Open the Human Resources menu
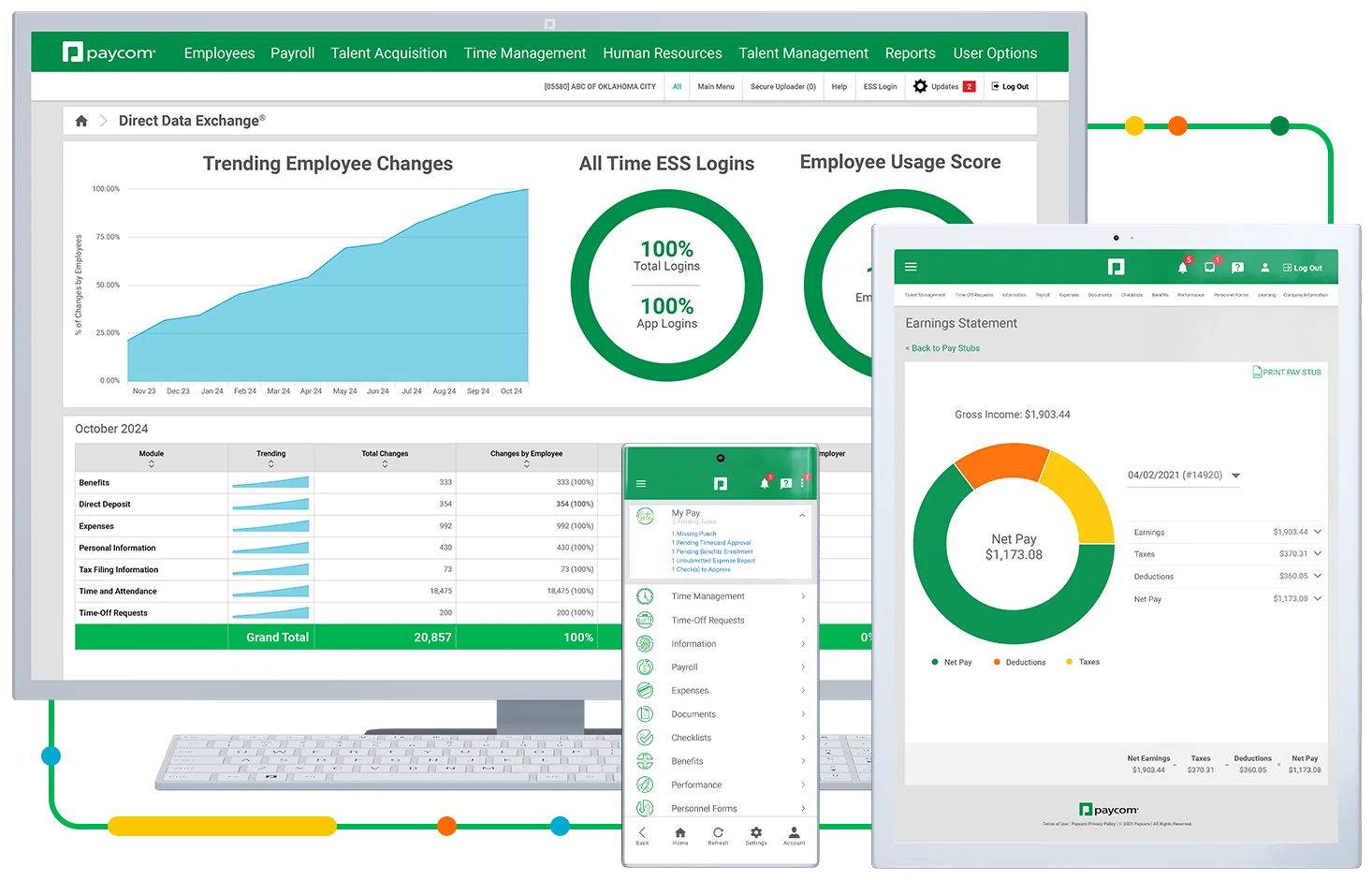 point(663,53)
